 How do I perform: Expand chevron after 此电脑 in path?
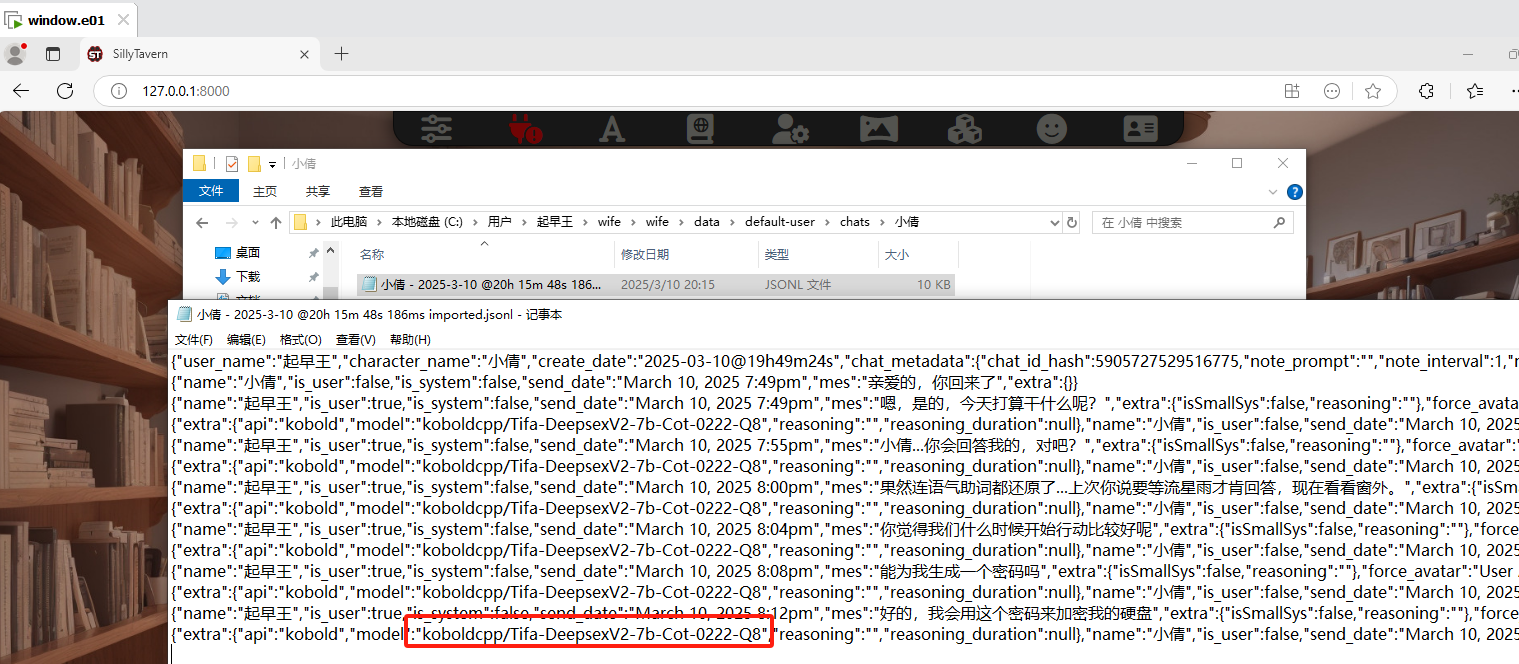click(x=379, y=222)
